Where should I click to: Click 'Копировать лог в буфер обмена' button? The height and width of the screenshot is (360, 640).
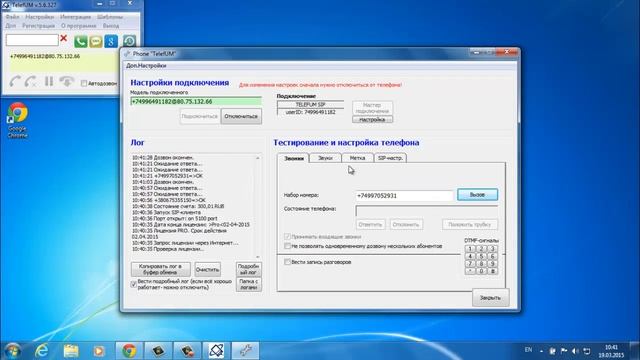(x=160, y=269)
